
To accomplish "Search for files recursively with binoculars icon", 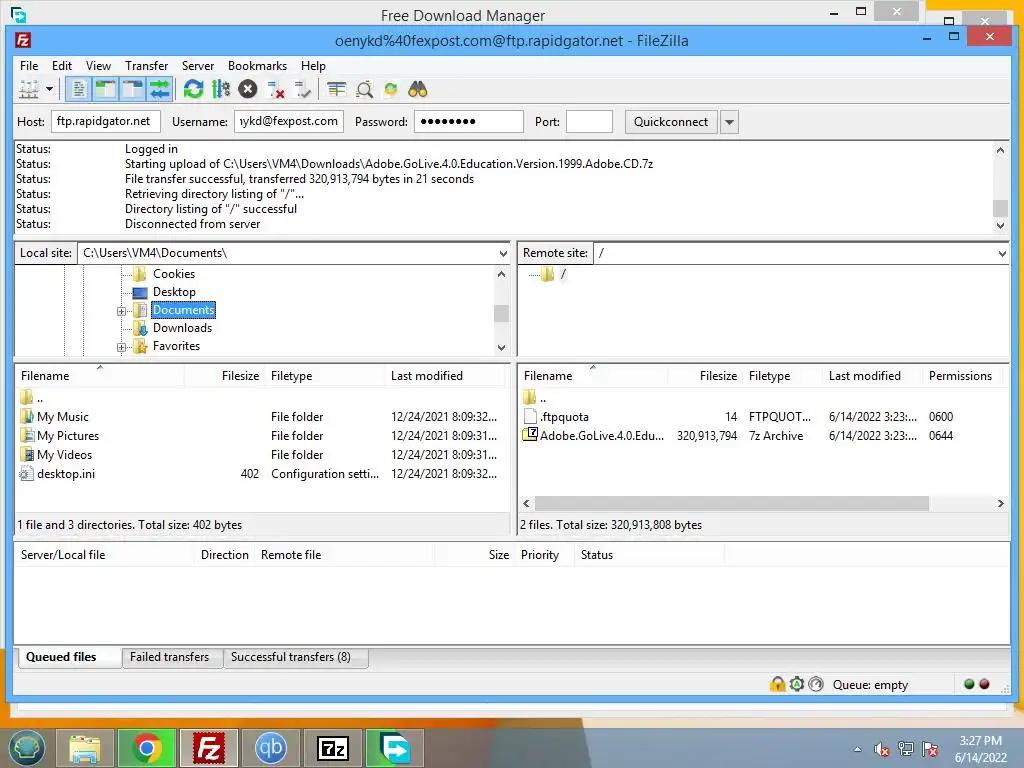I will [x=418, y=89].
